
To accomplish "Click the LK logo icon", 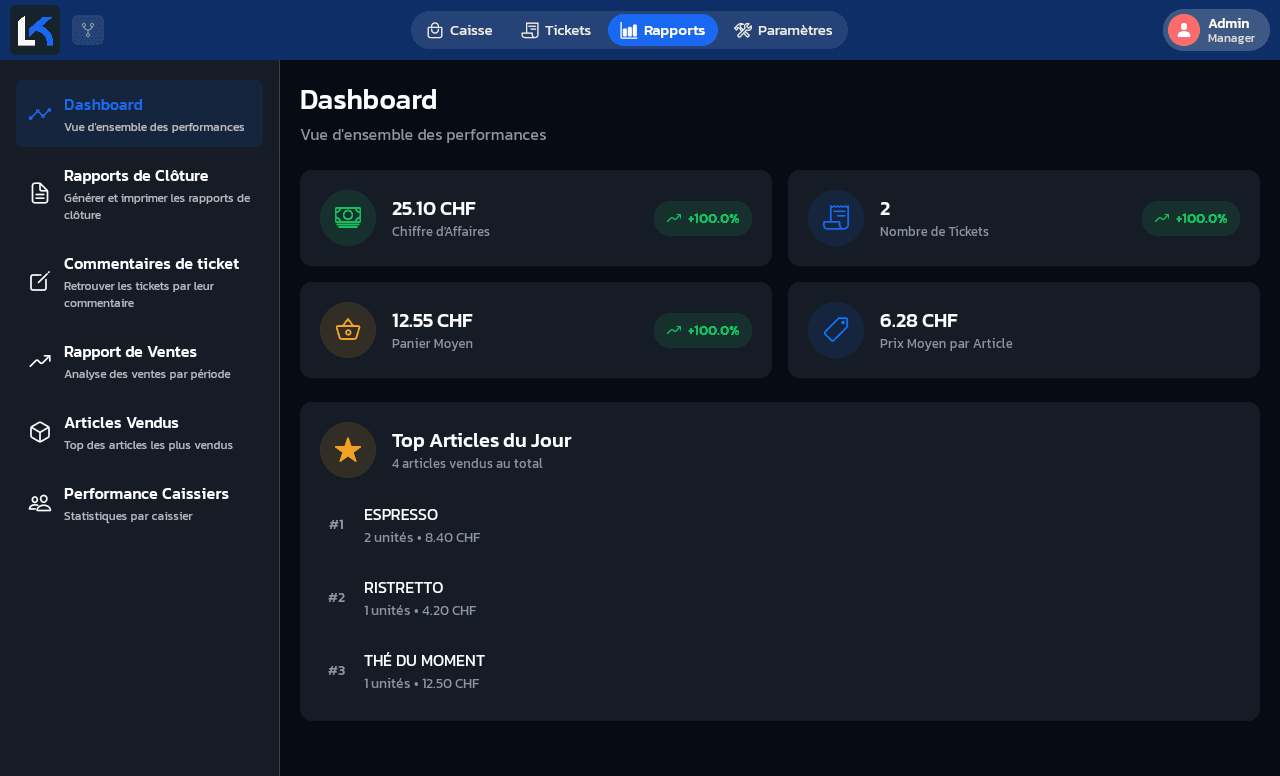I will tap(35, 30).
